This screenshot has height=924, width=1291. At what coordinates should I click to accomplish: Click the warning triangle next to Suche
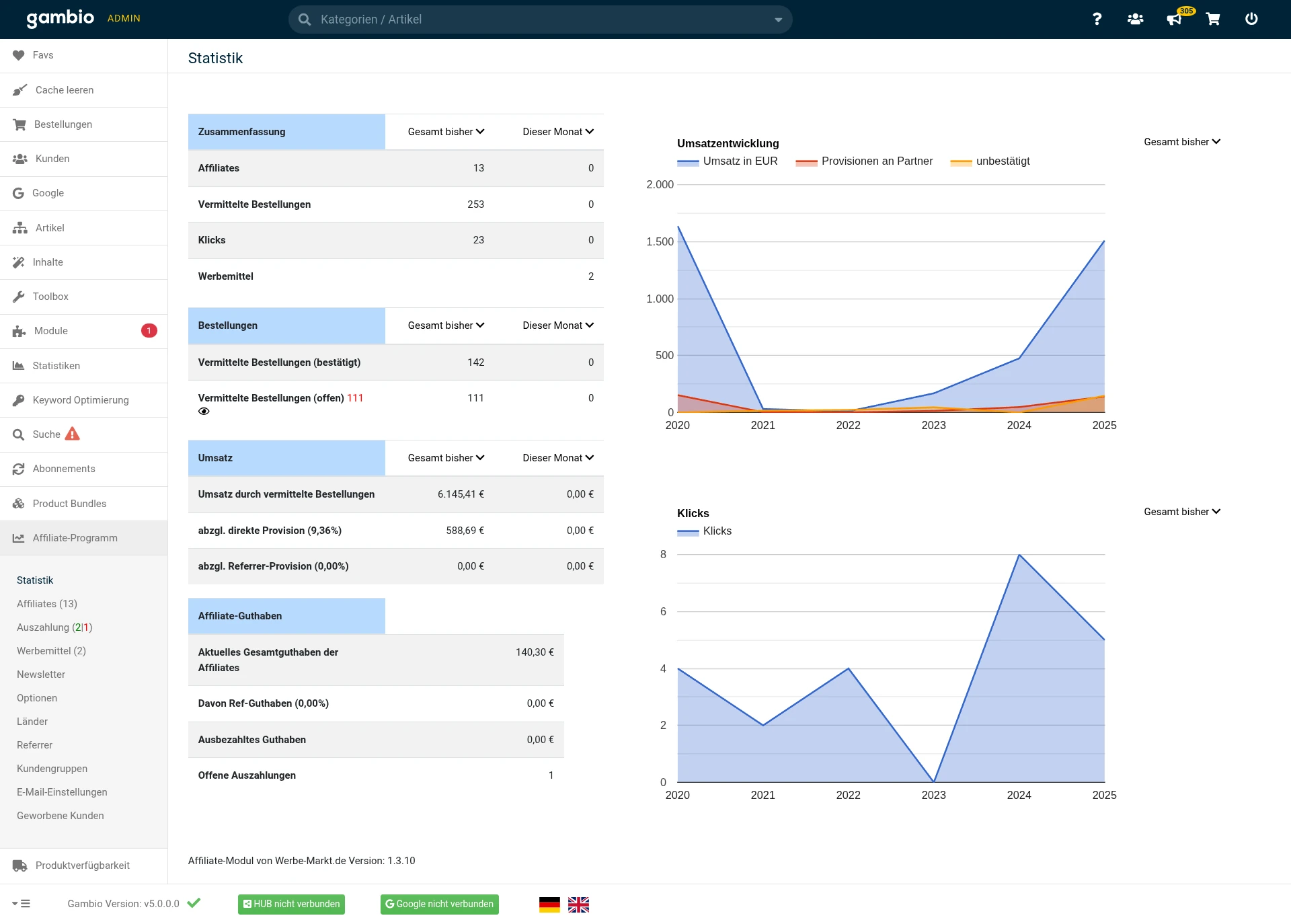(x=72, y=434)
